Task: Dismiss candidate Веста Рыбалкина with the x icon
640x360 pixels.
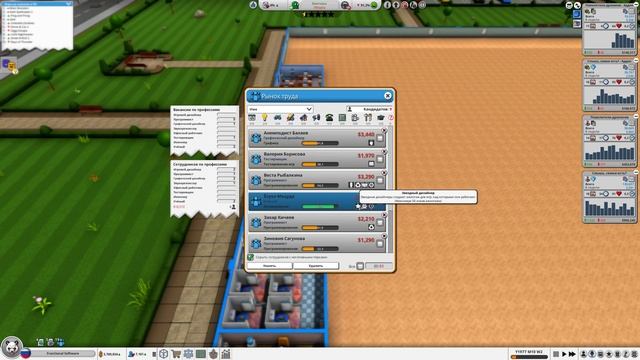Action: tap(384, 173)
